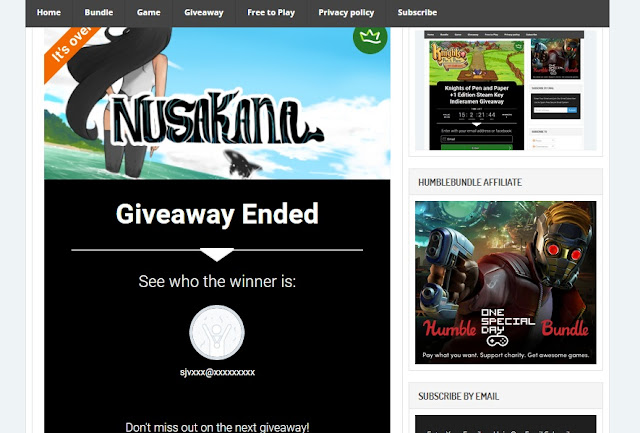Click the white triangle divider marker
Viewport: 640px width, 433px height.
click(x=217, y=254)
